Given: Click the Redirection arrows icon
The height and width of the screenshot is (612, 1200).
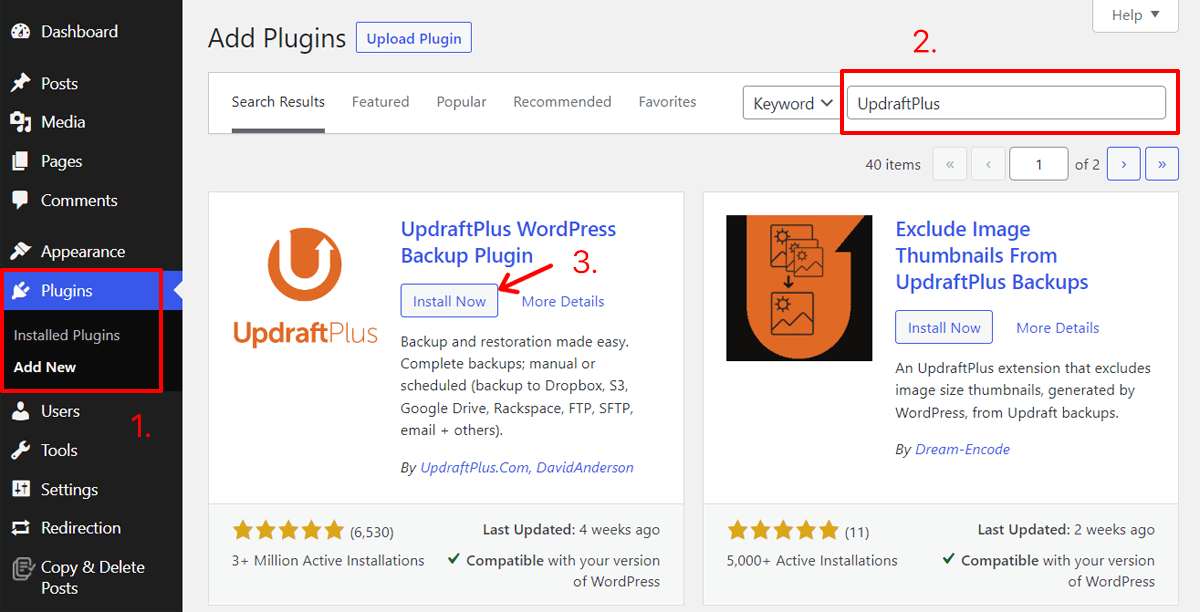Looking at the screenshot, I should 21,528.
